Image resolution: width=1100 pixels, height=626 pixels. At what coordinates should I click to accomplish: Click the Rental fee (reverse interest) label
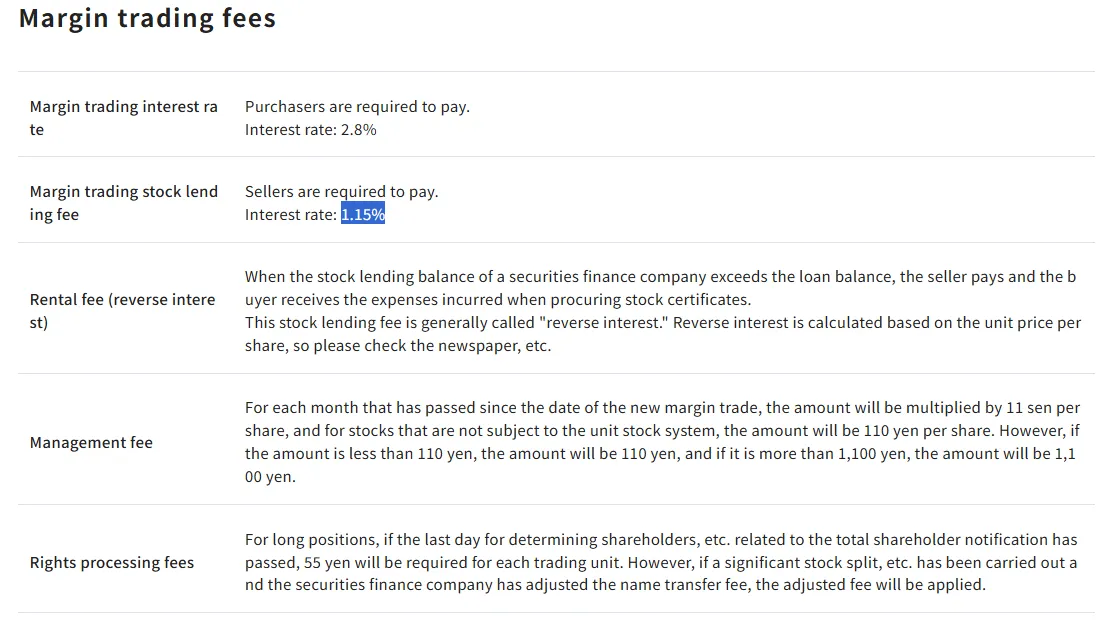(x=122, y=311)
